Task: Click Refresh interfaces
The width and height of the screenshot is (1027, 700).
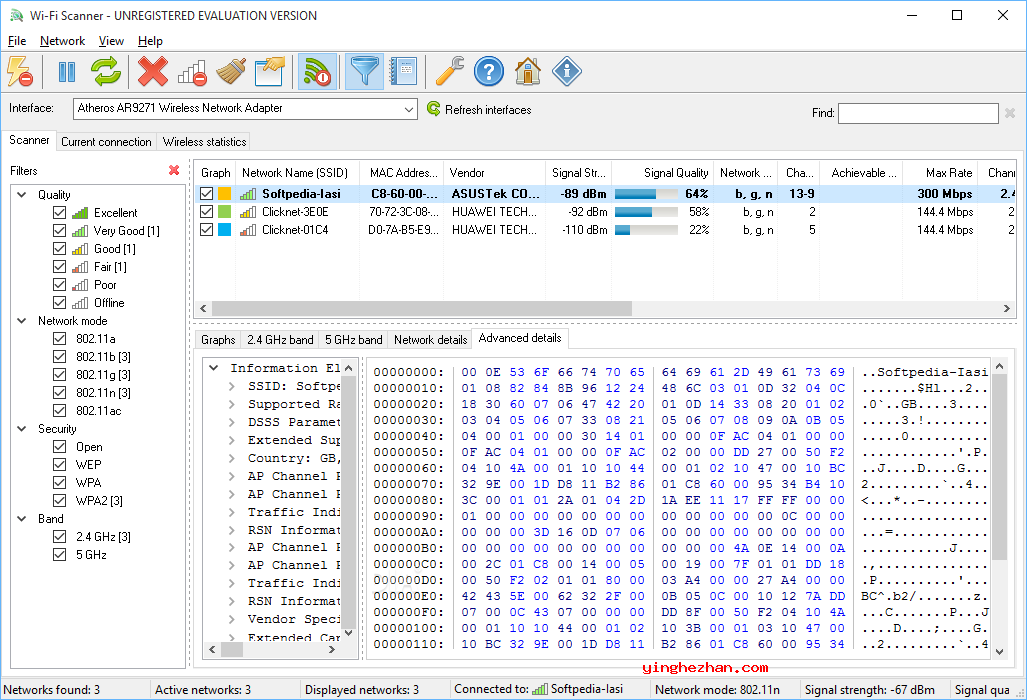Action: tap(479, 109)
